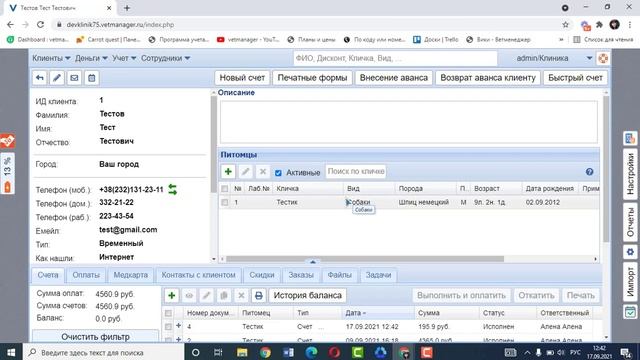Check the box for invoice number 4
Screen dimensions: 640x360
click(168, 327)
